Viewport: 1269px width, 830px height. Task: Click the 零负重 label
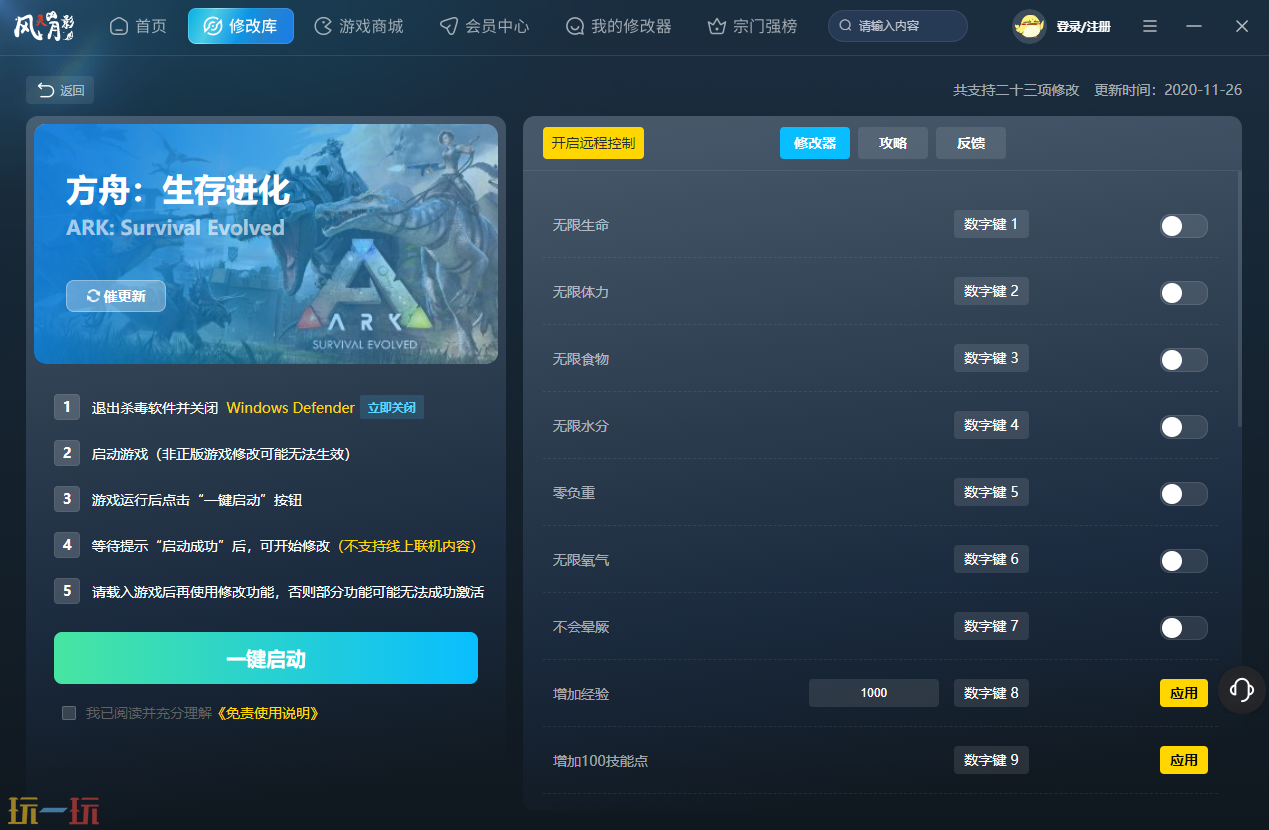point(574,493)
